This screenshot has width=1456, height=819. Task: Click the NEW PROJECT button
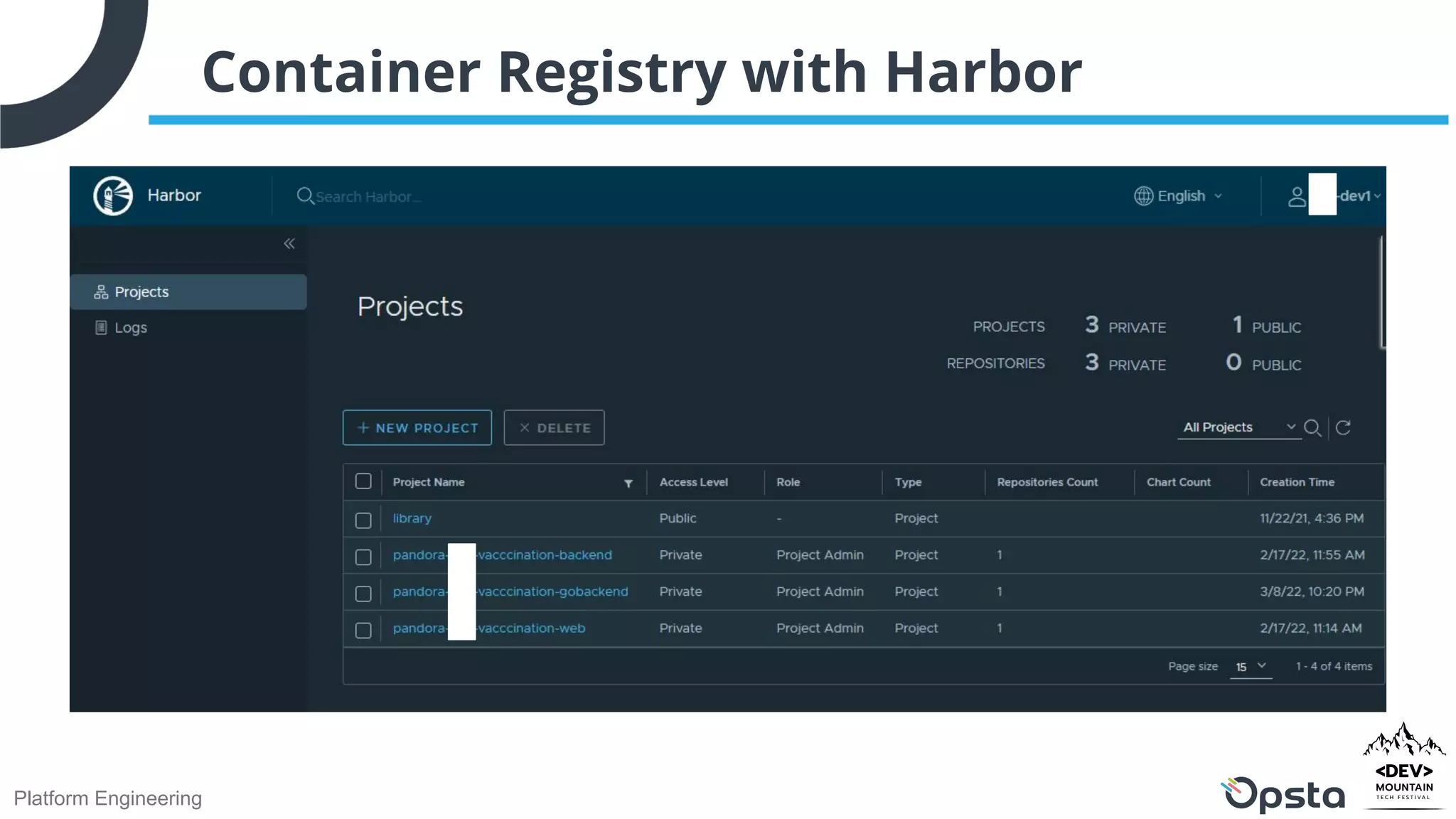417,428
